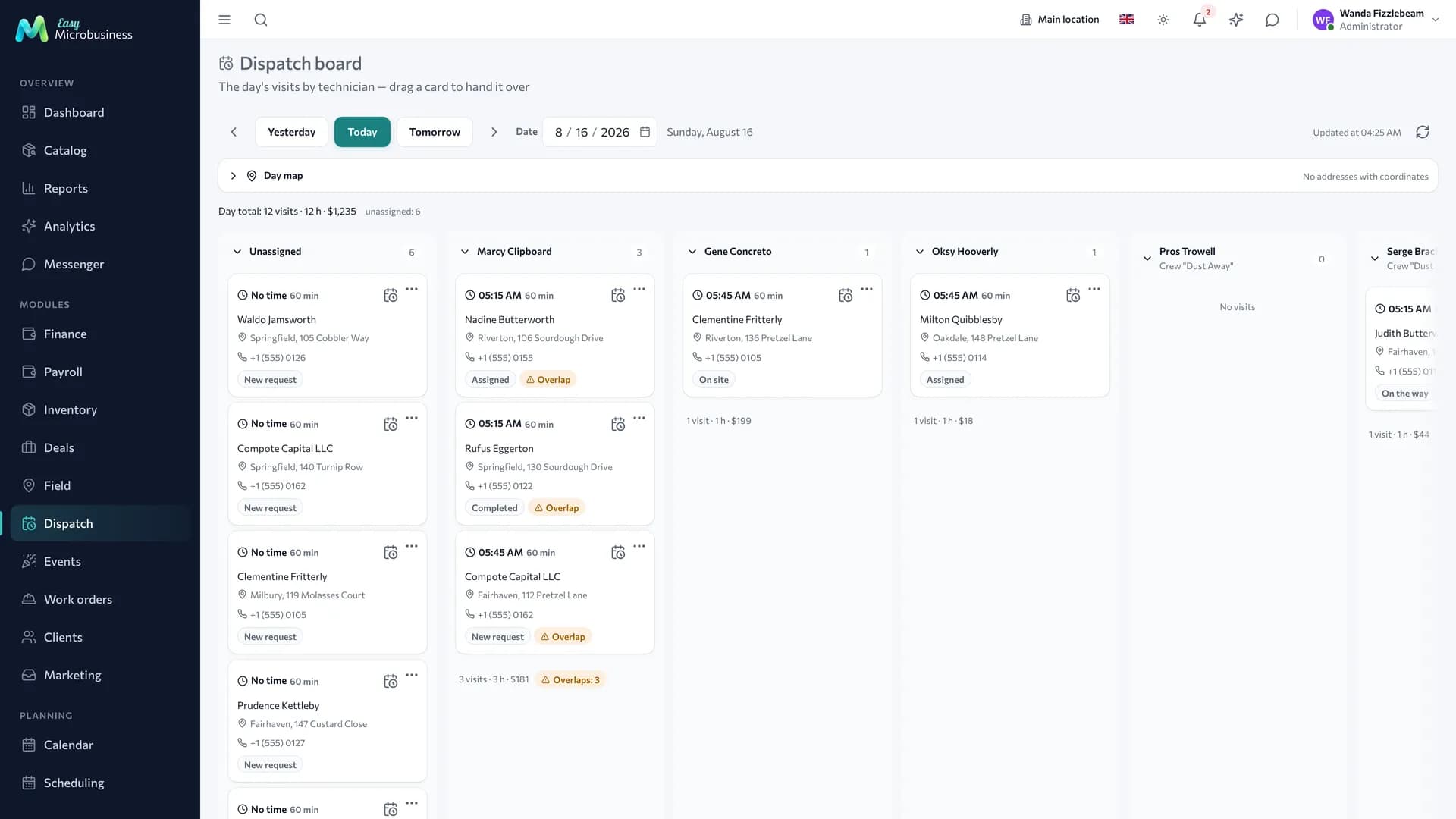Go to Clients page

tap(100, 637)
